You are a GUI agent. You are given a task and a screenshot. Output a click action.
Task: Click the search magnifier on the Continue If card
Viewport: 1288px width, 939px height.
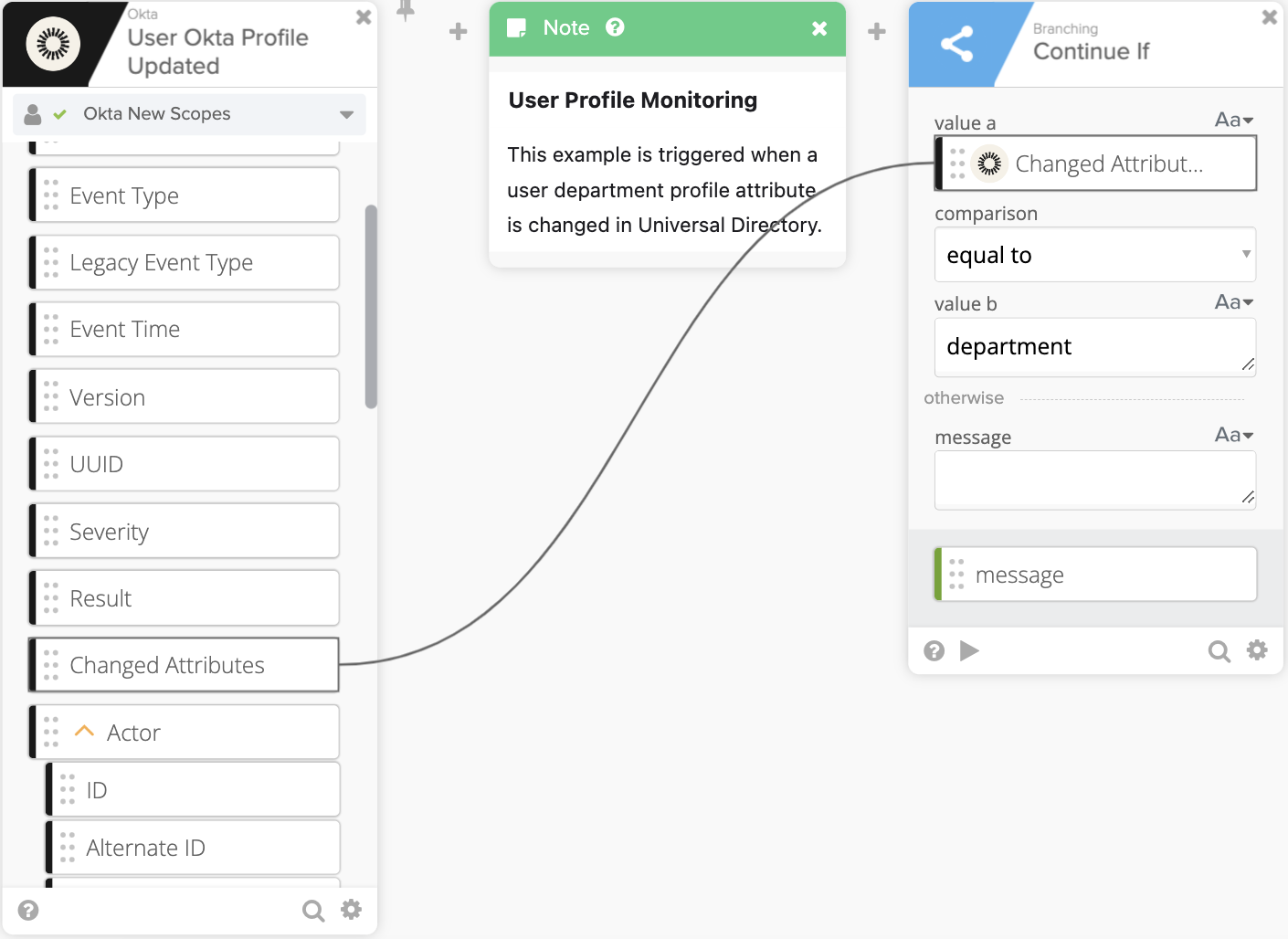[x=1219, y=650]
